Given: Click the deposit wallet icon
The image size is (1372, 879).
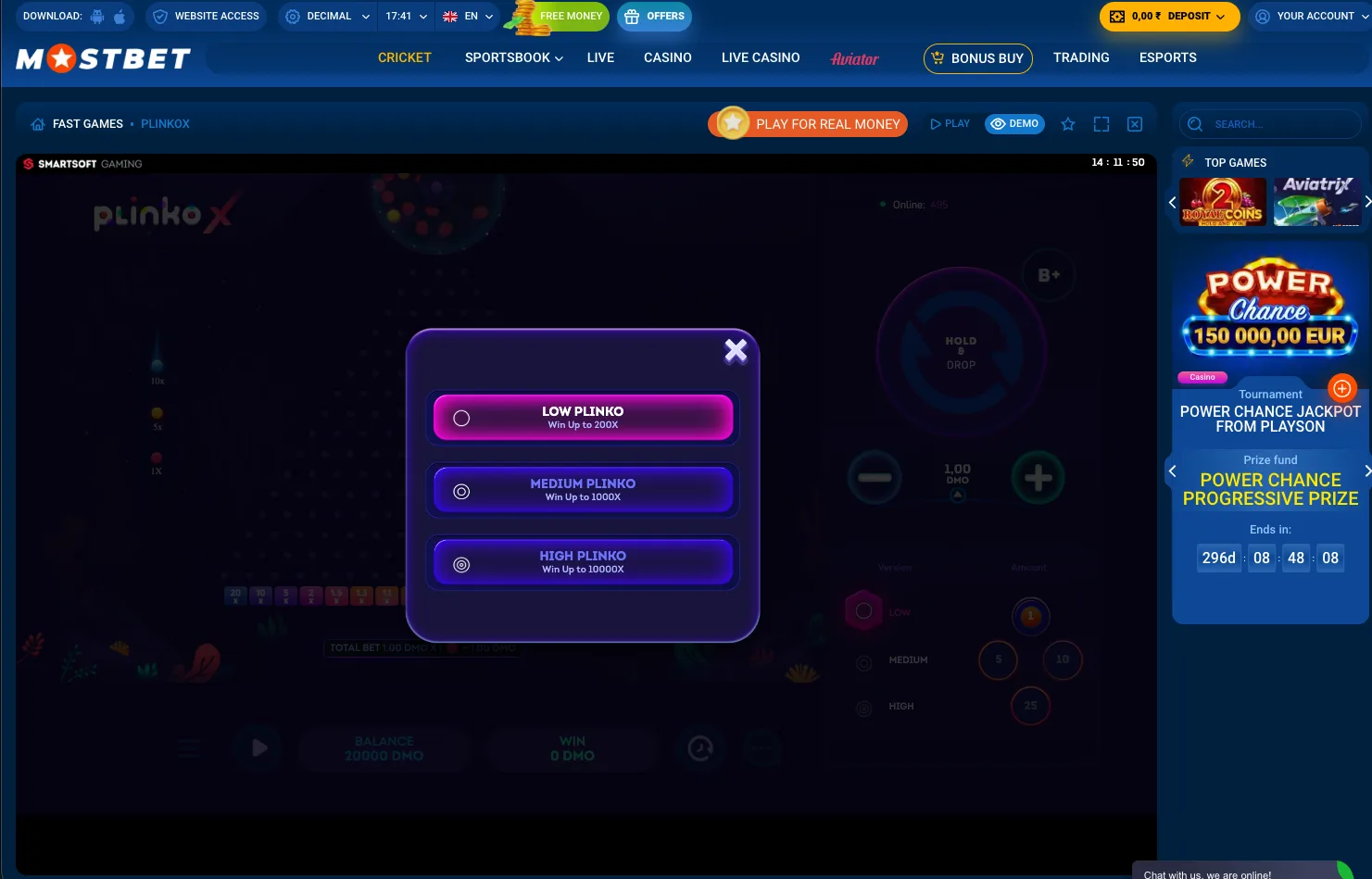Looking at the screenshot, I should pyautogui.click(x=1117, y=17).
